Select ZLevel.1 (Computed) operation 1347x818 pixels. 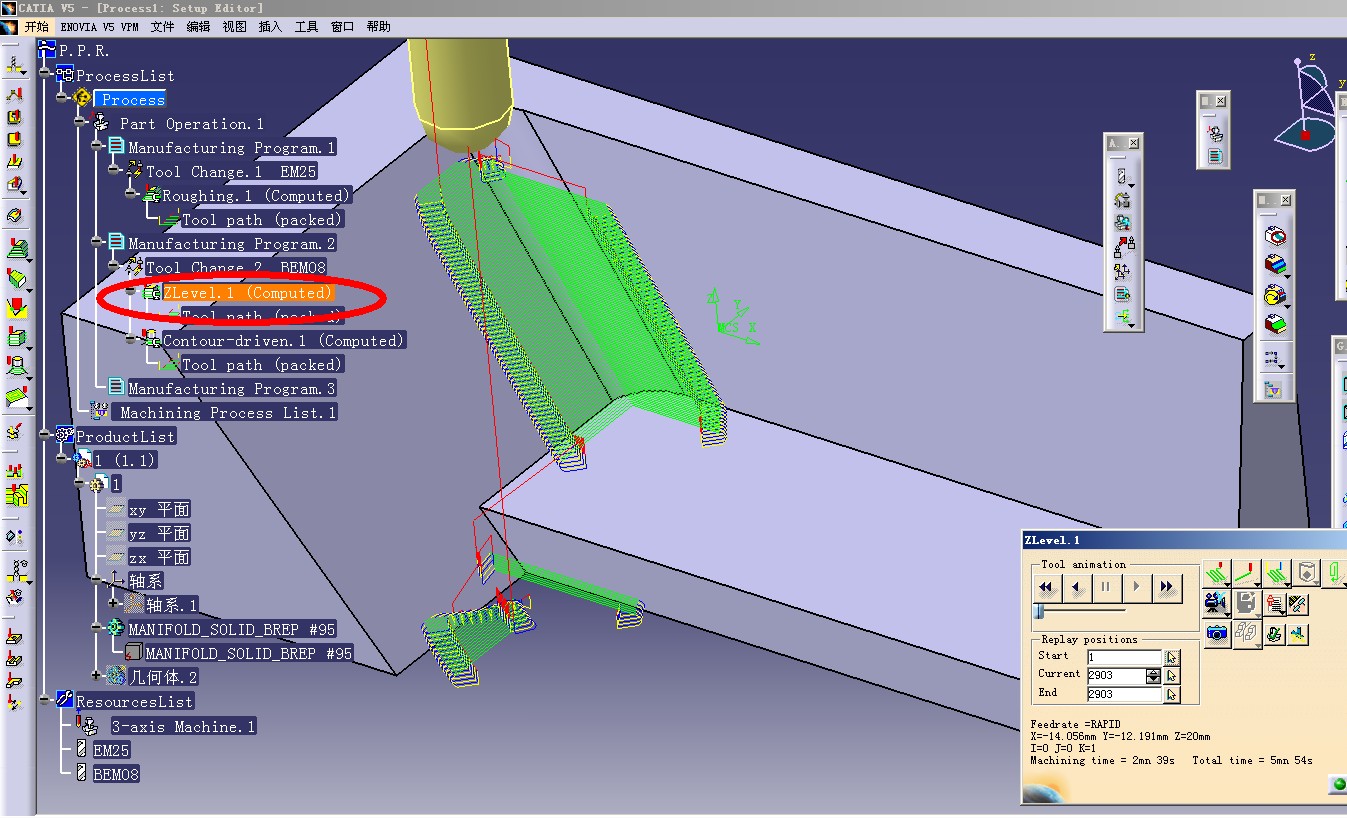coord(248,292)
